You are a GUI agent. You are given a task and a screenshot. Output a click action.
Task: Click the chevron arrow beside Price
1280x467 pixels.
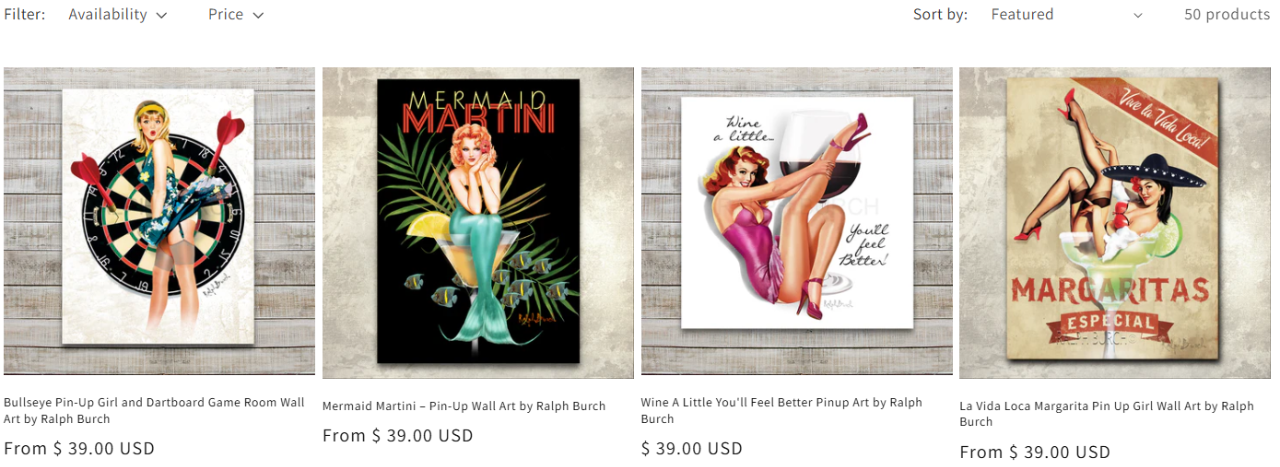point(258,16)
